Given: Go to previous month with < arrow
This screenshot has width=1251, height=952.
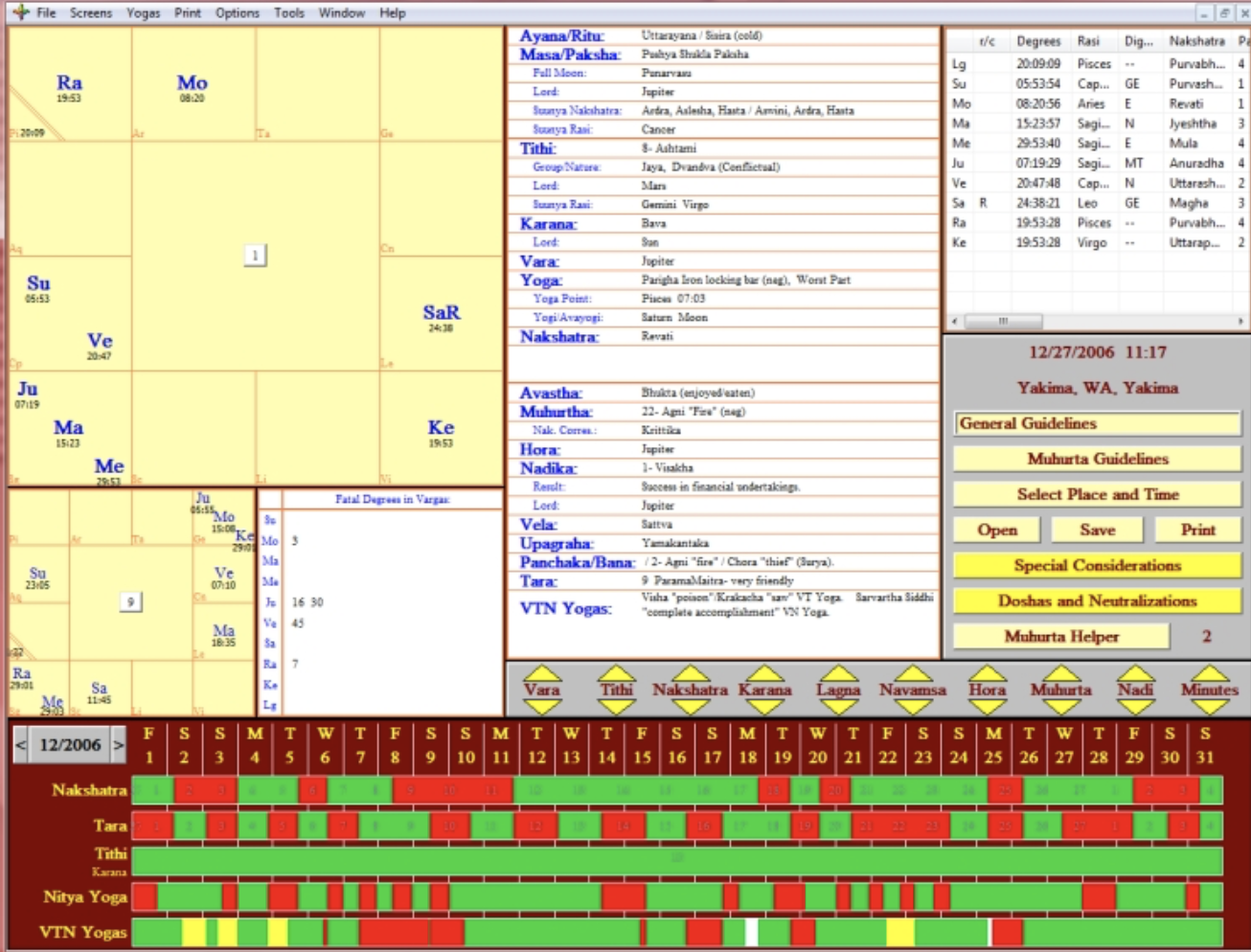Looking at the screenshot, I should click(20, 744).
